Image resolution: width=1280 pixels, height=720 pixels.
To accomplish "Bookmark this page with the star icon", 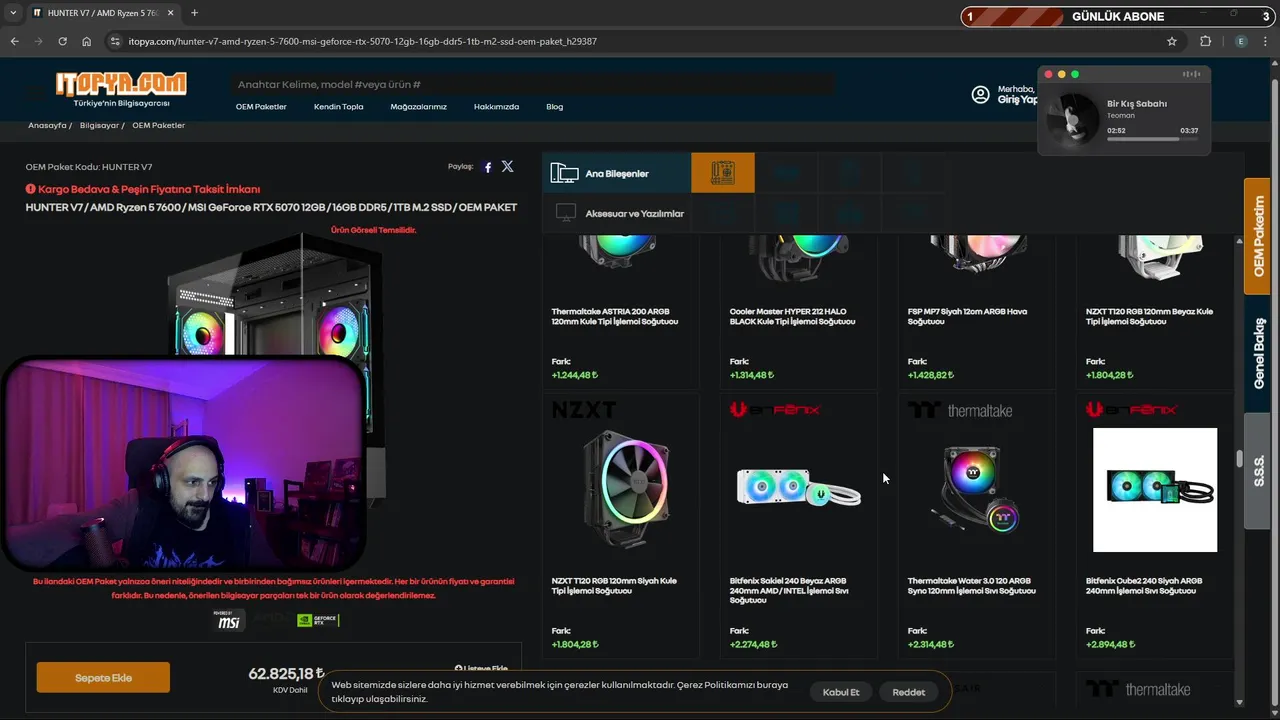I will coord(1172,41).
